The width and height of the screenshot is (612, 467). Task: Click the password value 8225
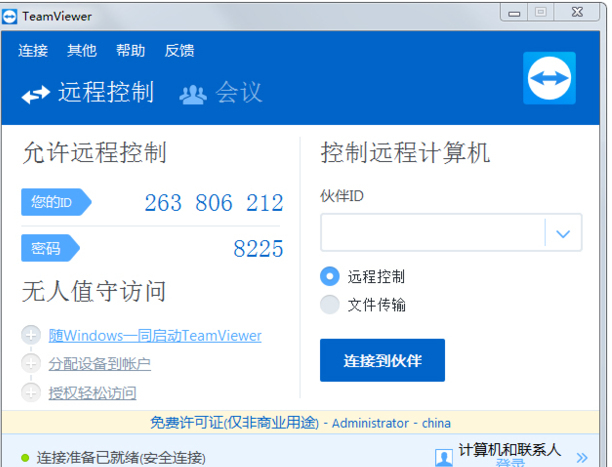[x=258, y=248]
